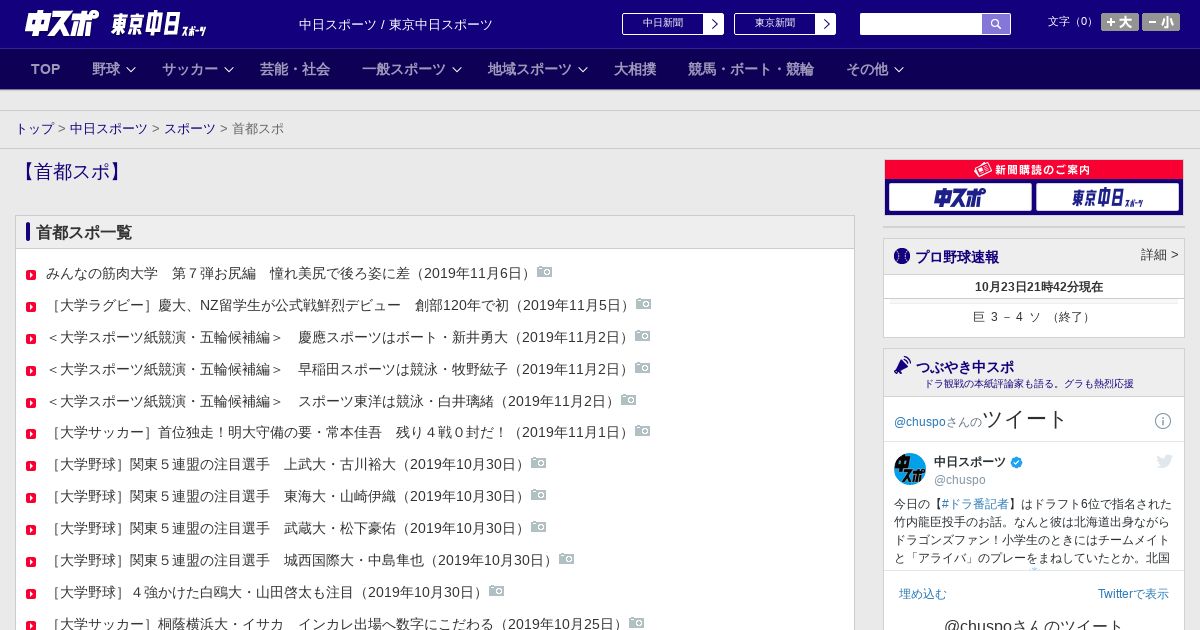The width and height of the screenshot is (1200, 630).
Task: Open the 東海大・山崎伊織 article
Action: [287, 496]
